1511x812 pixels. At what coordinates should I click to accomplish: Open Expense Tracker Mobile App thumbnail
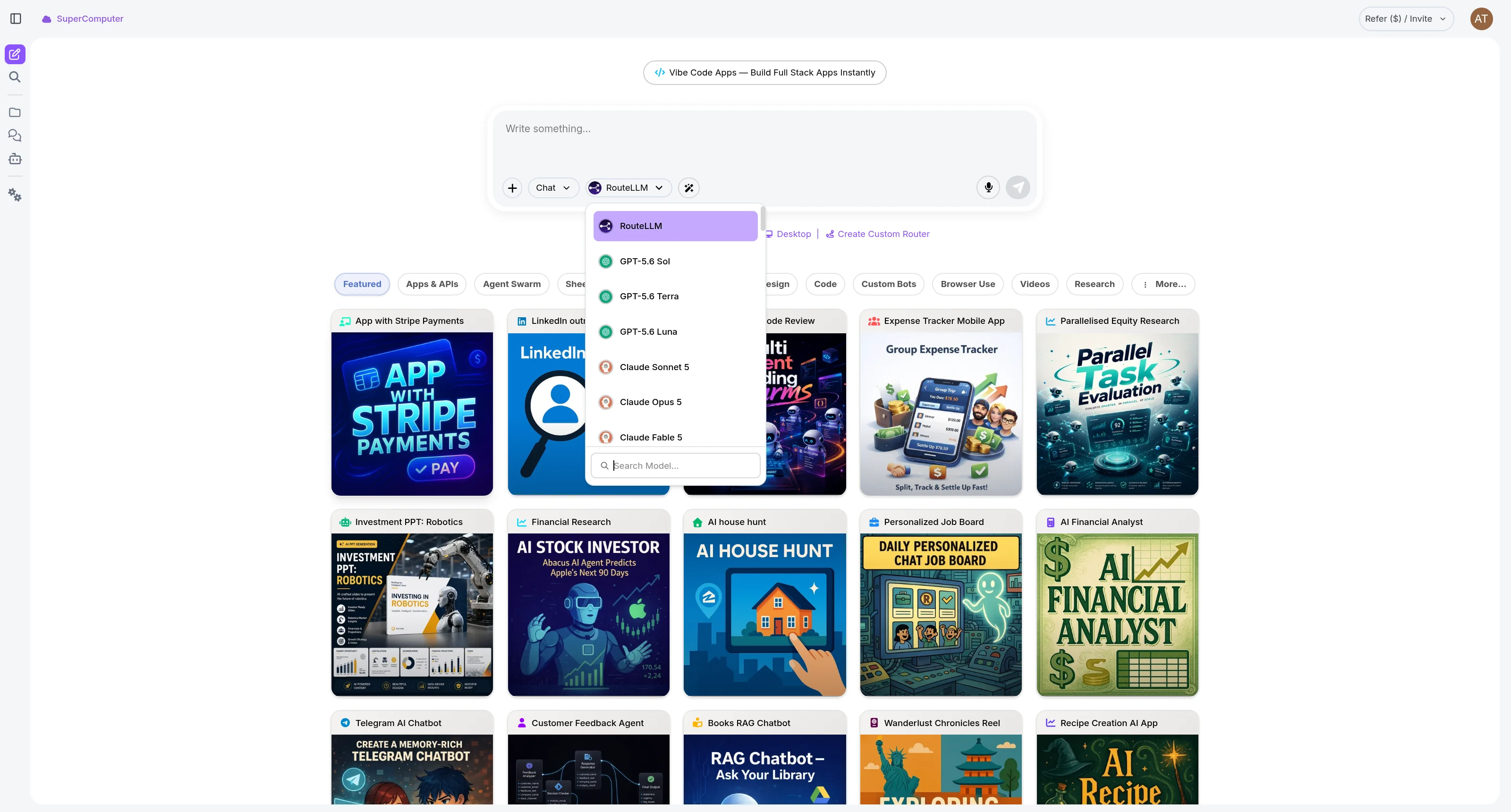tap(941, 414)
